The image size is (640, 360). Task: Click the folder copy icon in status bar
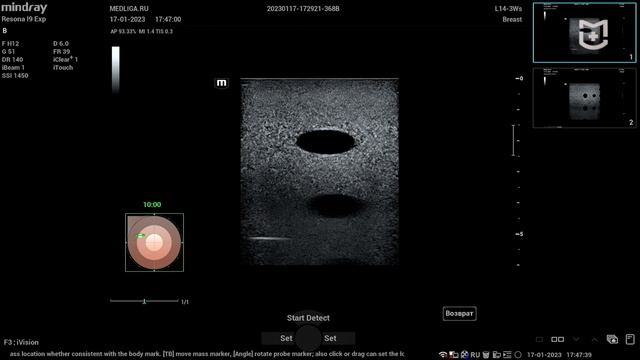(x=496, y=355)
